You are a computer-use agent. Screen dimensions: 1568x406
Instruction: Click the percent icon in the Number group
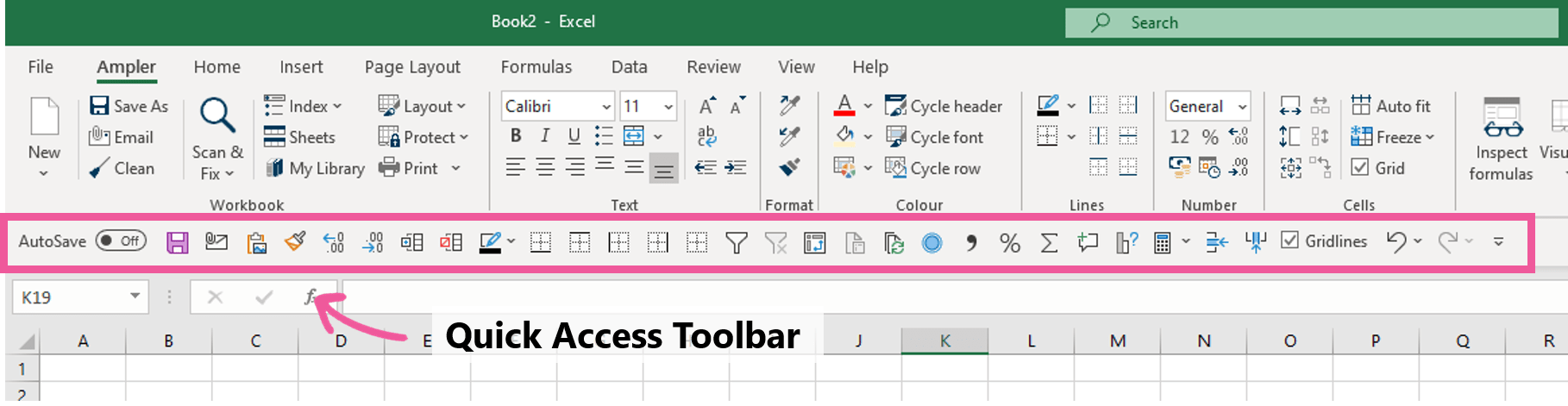pos(1210,137)
